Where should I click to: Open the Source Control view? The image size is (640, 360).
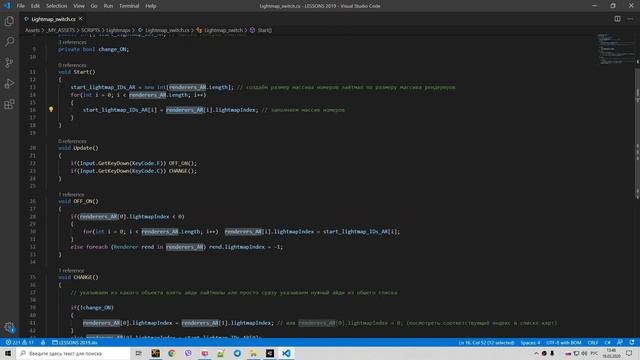[9, 62]
